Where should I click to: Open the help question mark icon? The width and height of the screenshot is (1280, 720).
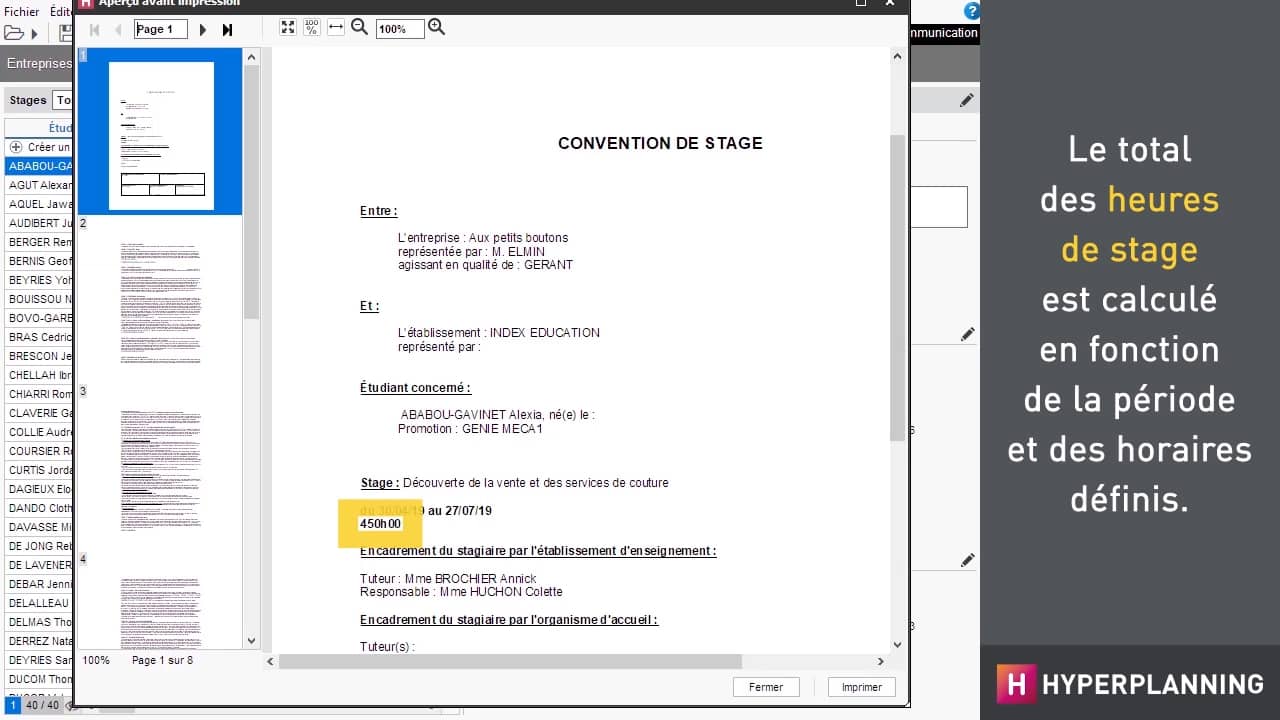(971, 12)
